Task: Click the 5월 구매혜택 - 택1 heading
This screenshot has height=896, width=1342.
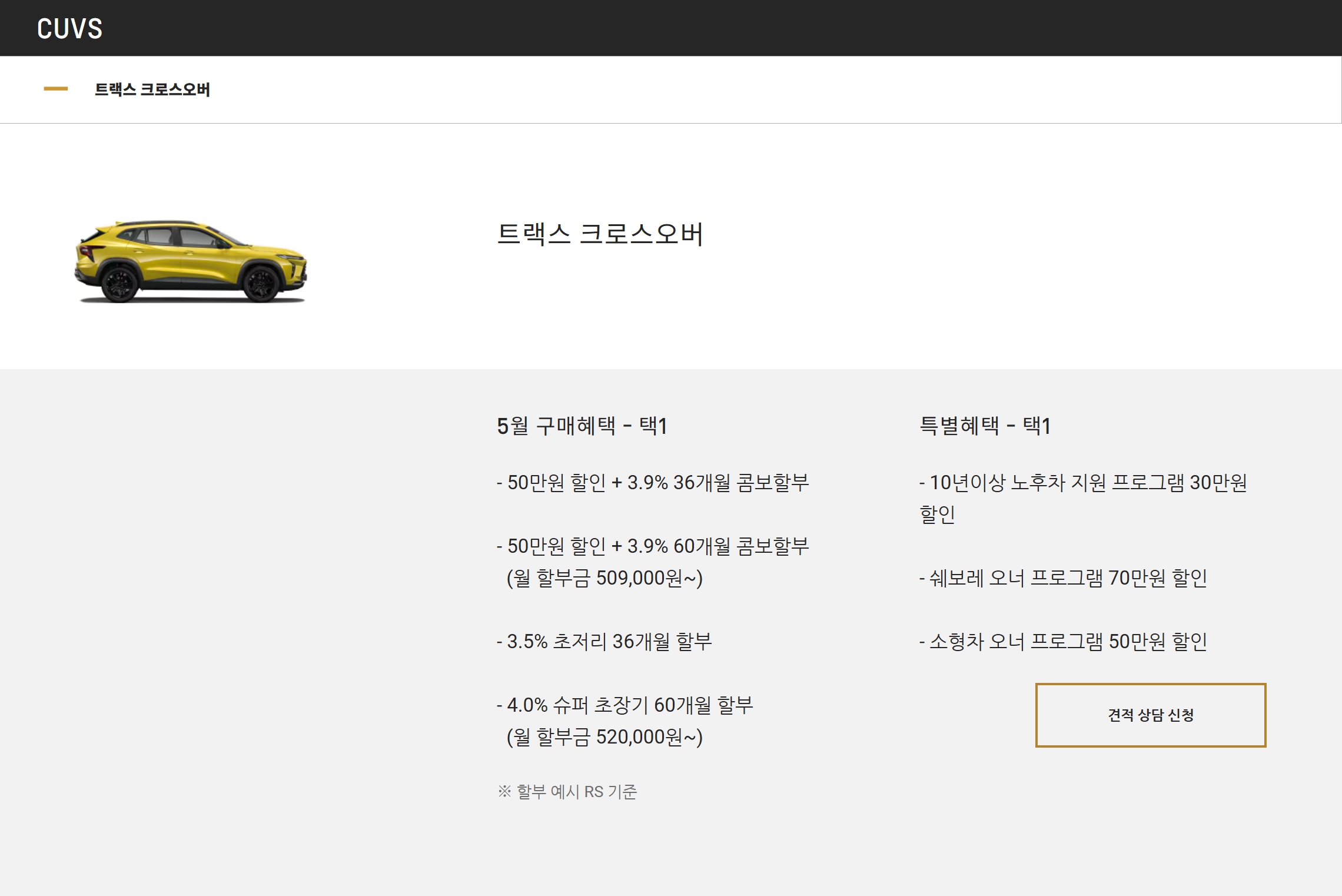Action: (582, 426)
